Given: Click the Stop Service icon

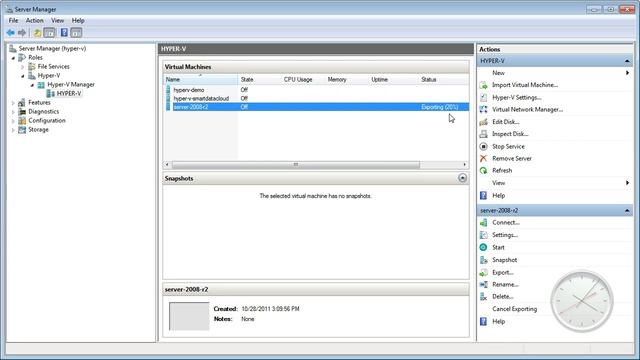Looking at the screenshot, I should (x=484, y=146).
